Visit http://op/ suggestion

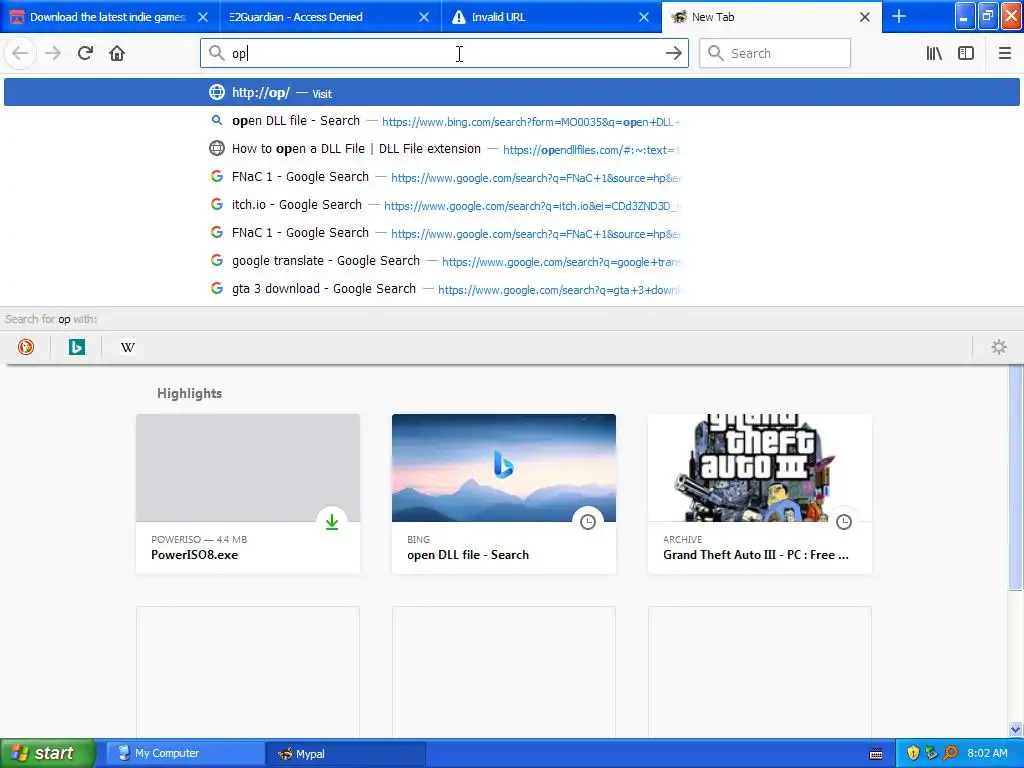(x=511, y=92)
